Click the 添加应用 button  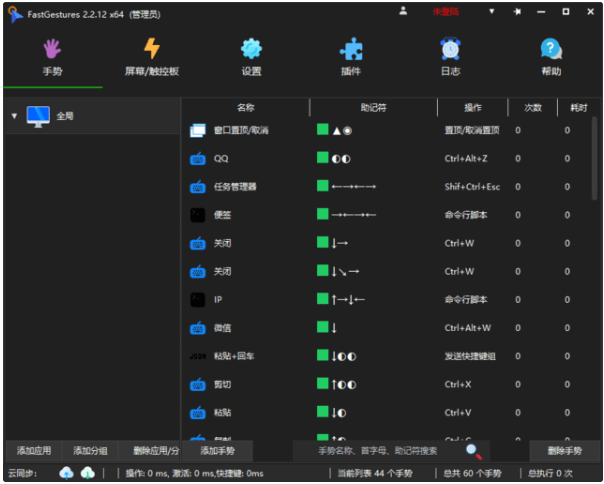tap(34, 451)
